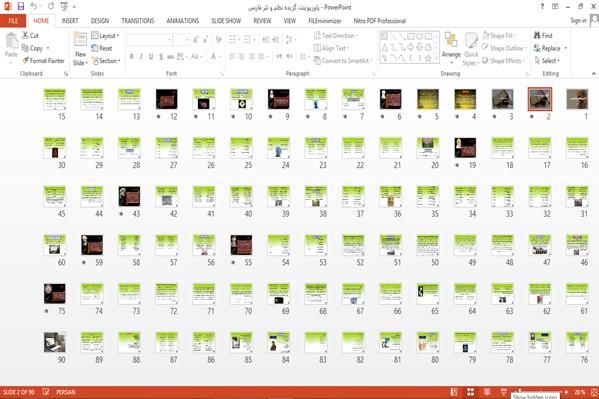The image size is (599, 399).
Task: Select slide thumbnail number 43
Action: [x=129, y=196]
